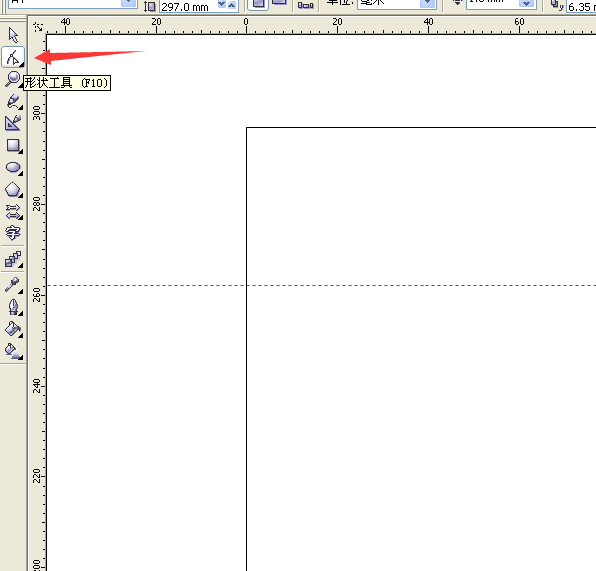596x571 pixels.
Task: Click the ruler origin crosshair icon
Action: pyautogui.click(x=38, y=26)
